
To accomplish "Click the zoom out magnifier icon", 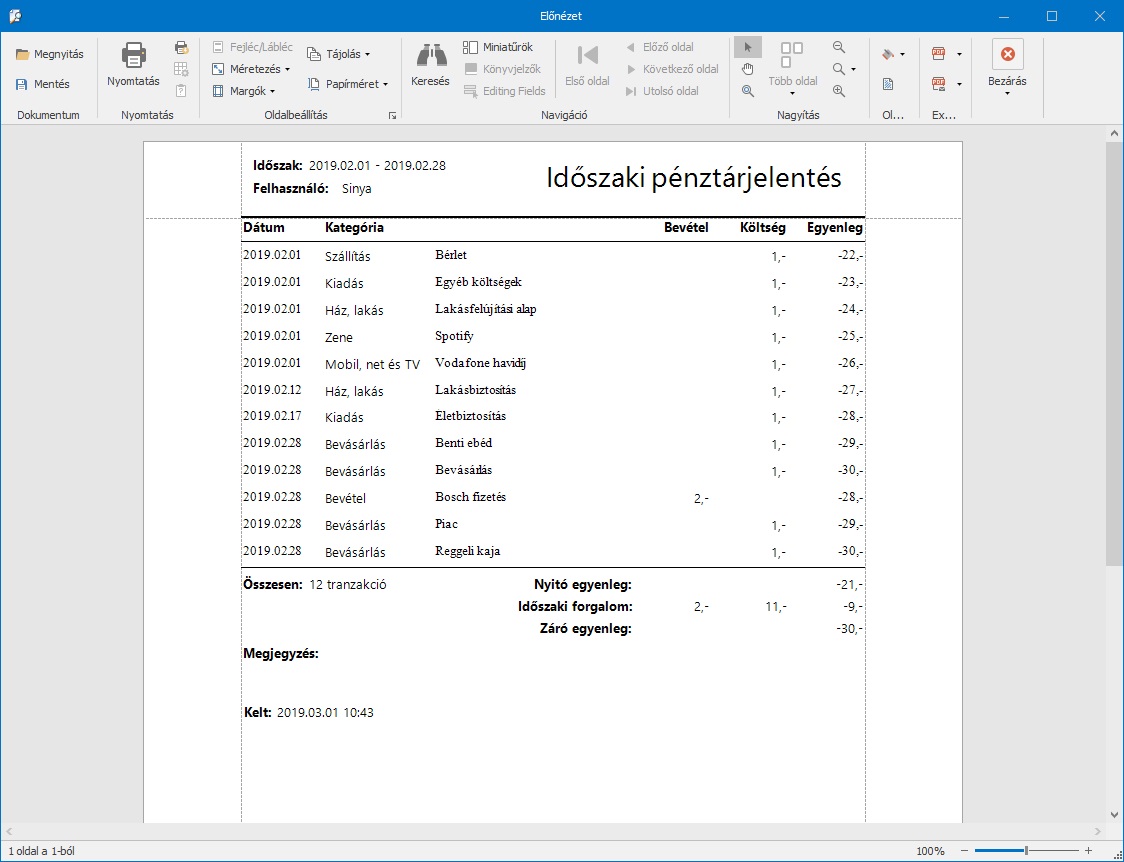I will tap(838, 47).
